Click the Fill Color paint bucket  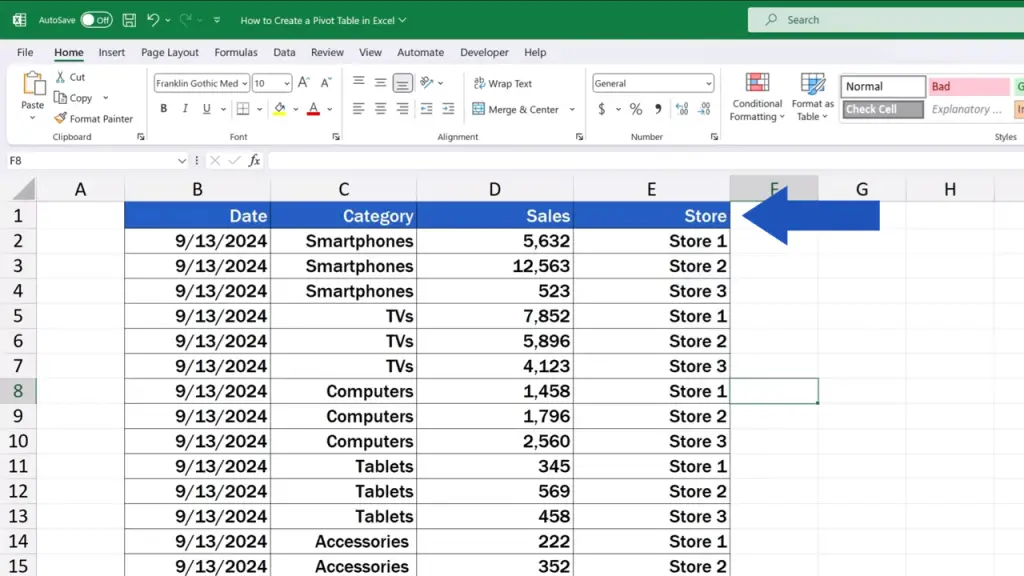(x=280, y=109)
